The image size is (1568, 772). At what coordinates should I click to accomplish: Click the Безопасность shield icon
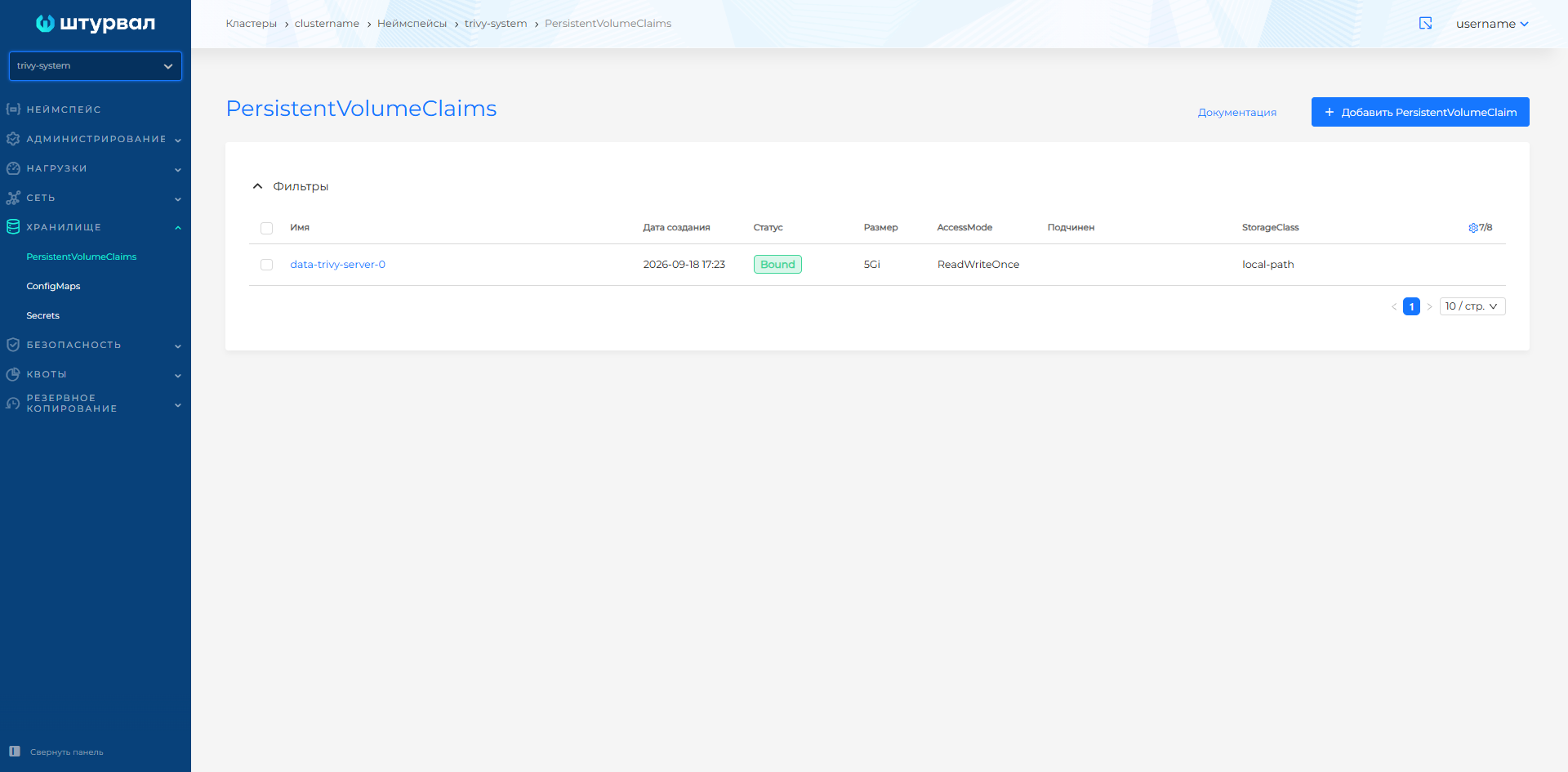(x=13, y=345)
